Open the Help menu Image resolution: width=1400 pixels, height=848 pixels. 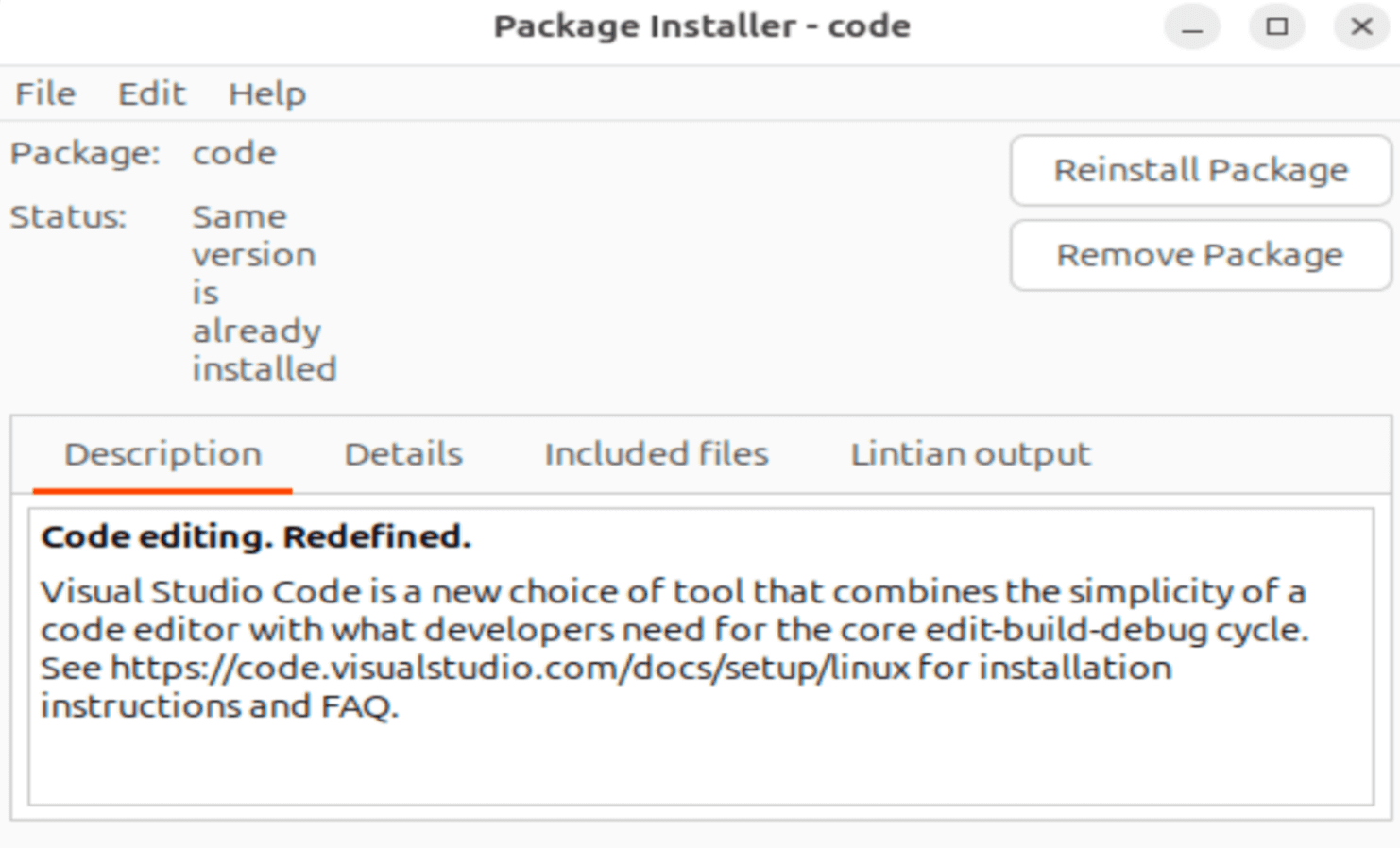pyautogui.click(x=267, y=94)
